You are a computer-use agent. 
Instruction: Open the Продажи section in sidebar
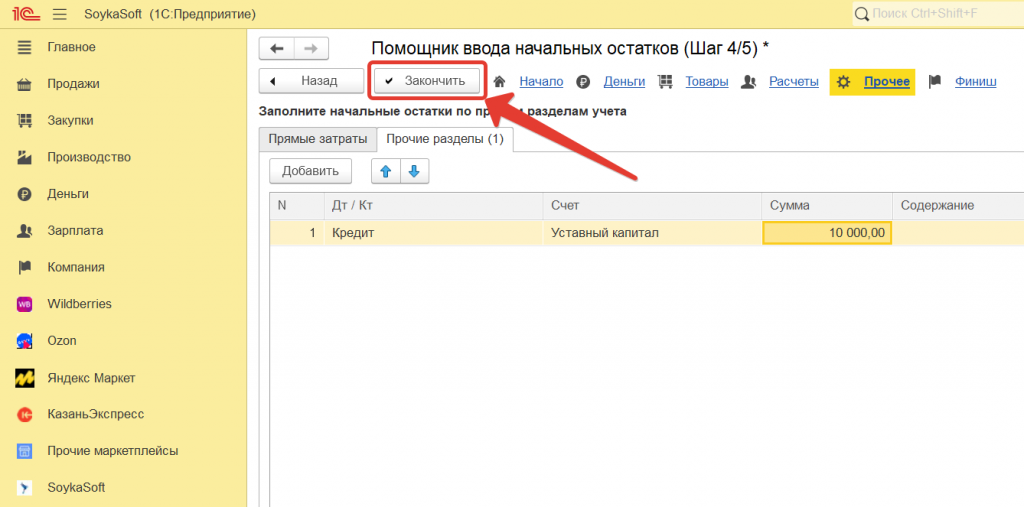73,84
